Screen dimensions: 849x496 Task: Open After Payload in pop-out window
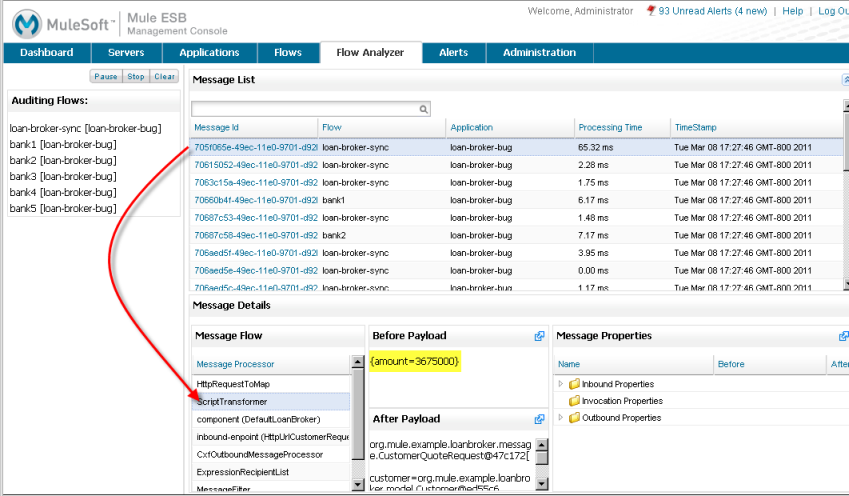pyautogui.click(x=539, y=419)
